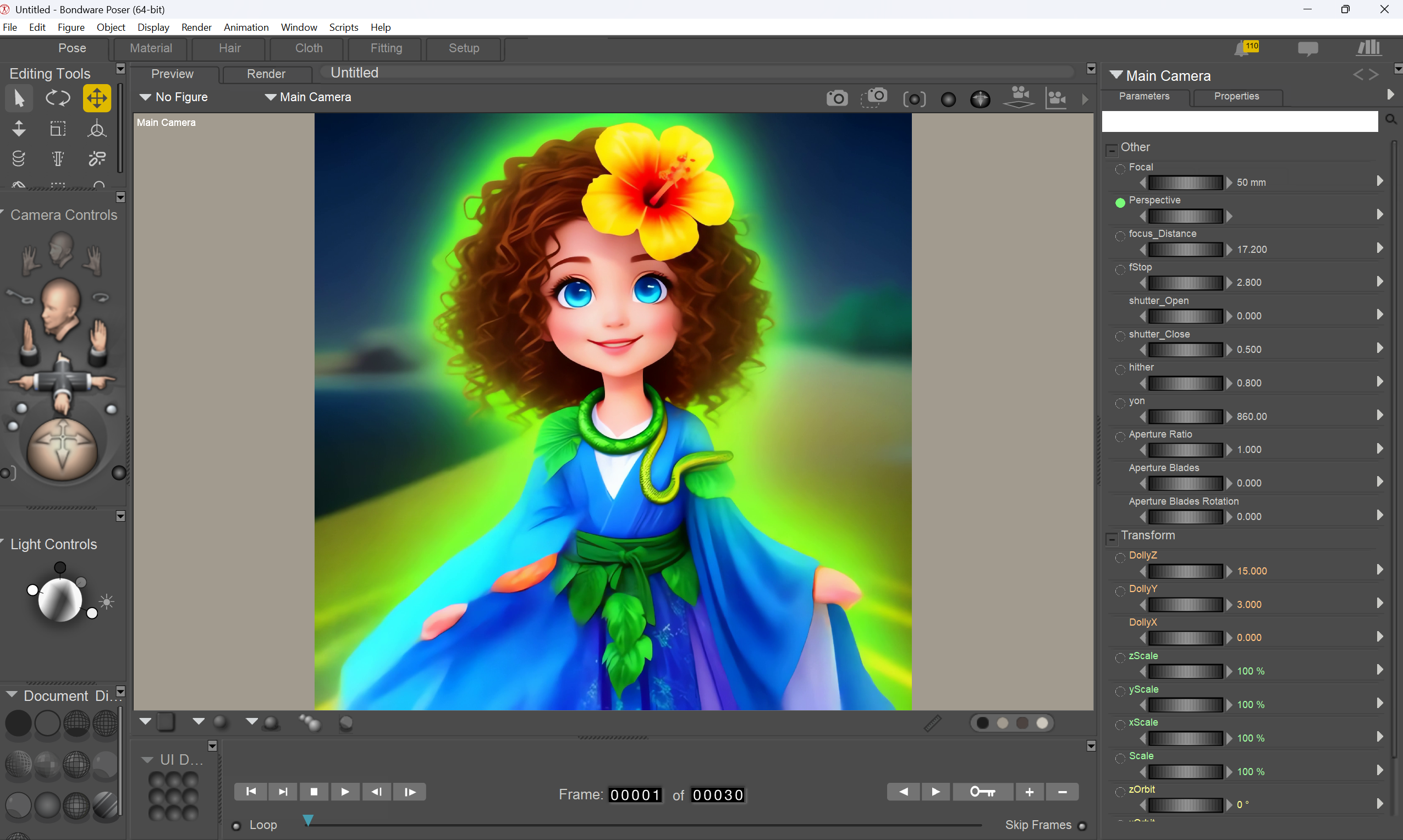Toggle the hither animation dot
1403x840 pixels.
click(1120, 369)
